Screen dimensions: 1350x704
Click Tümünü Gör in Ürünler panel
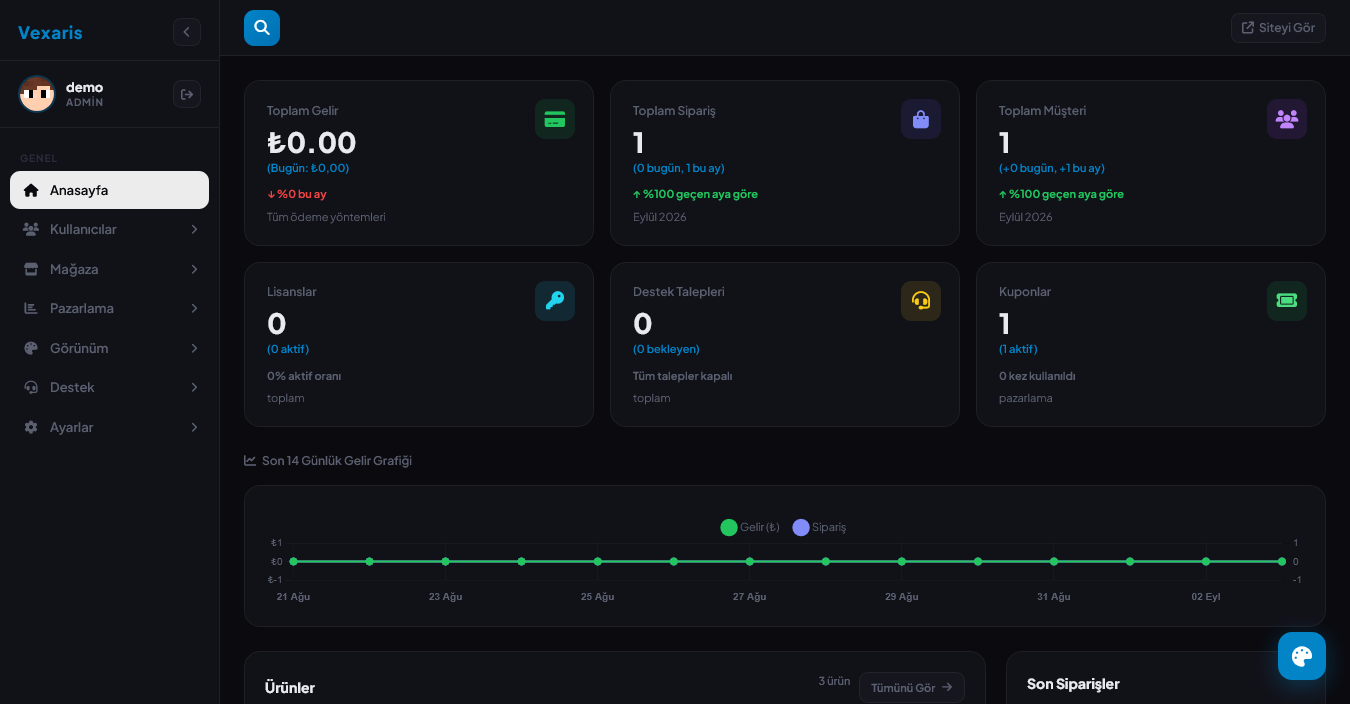coord(912,687)
